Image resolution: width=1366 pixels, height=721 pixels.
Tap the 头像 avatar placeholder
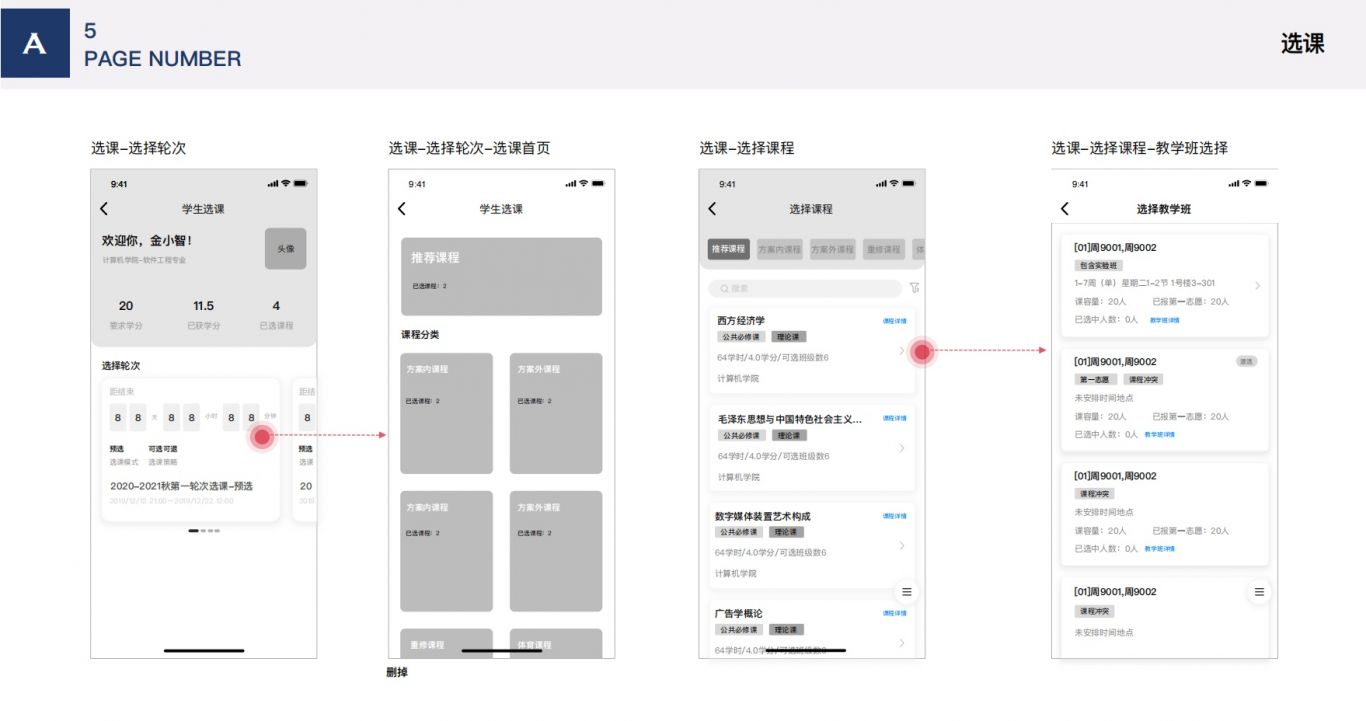click(285, 248)
